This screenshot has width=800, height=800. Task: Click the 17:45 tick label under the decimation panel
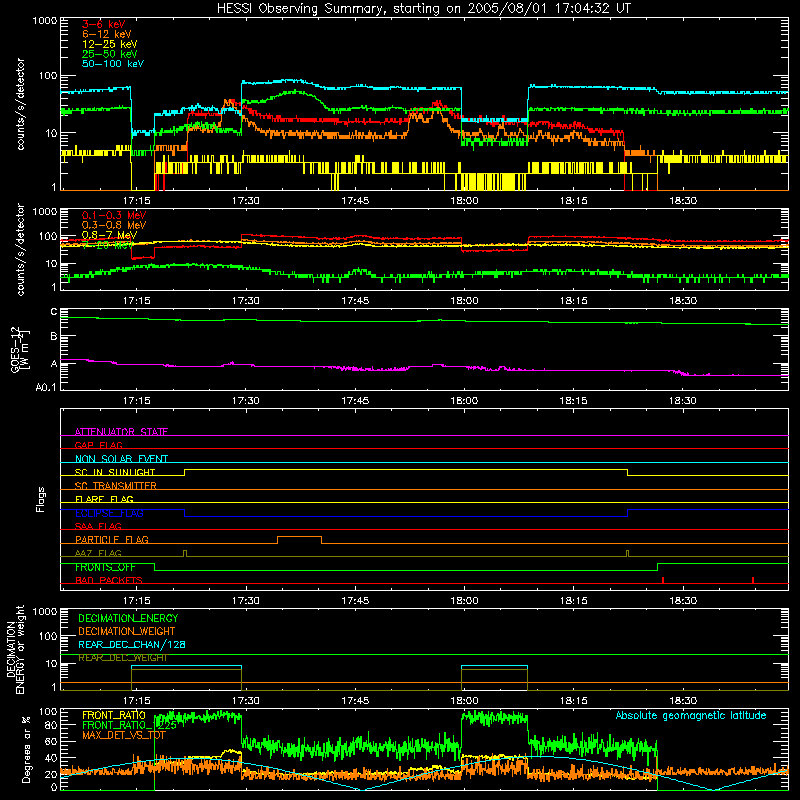tap(355, 701)
